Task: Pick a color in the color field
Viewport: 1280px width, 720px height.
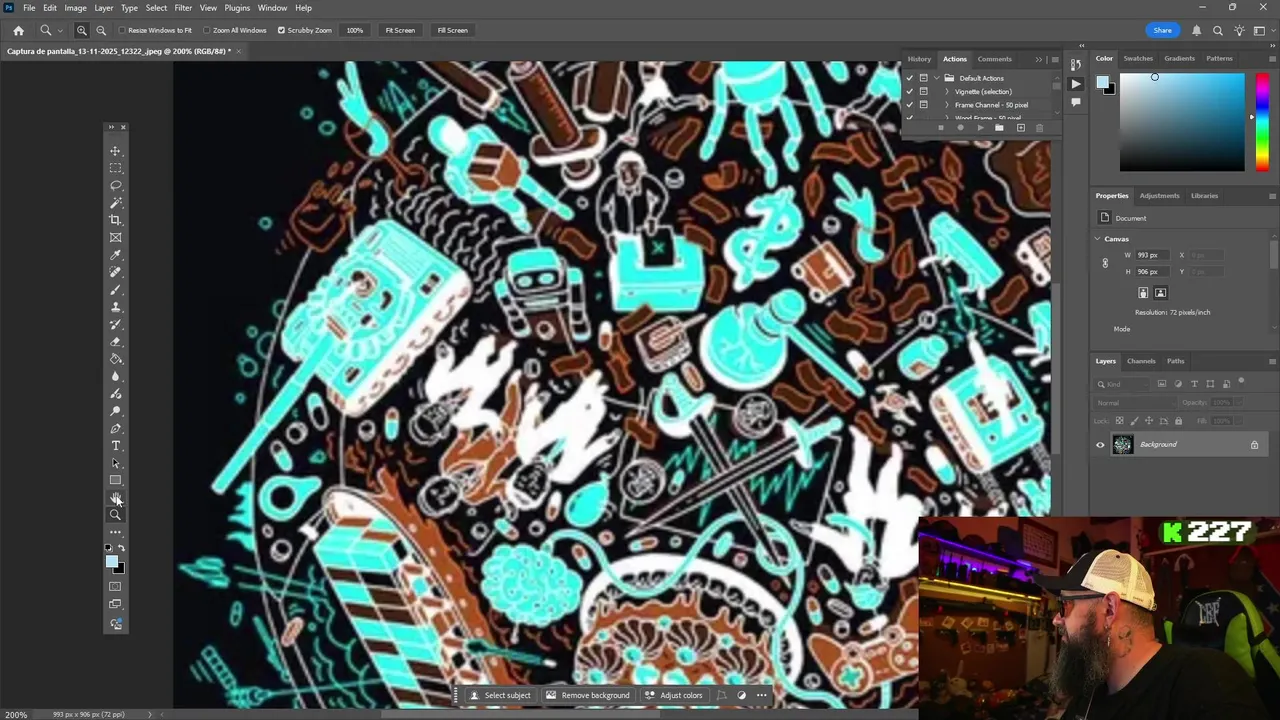Action: [1182, 122]
